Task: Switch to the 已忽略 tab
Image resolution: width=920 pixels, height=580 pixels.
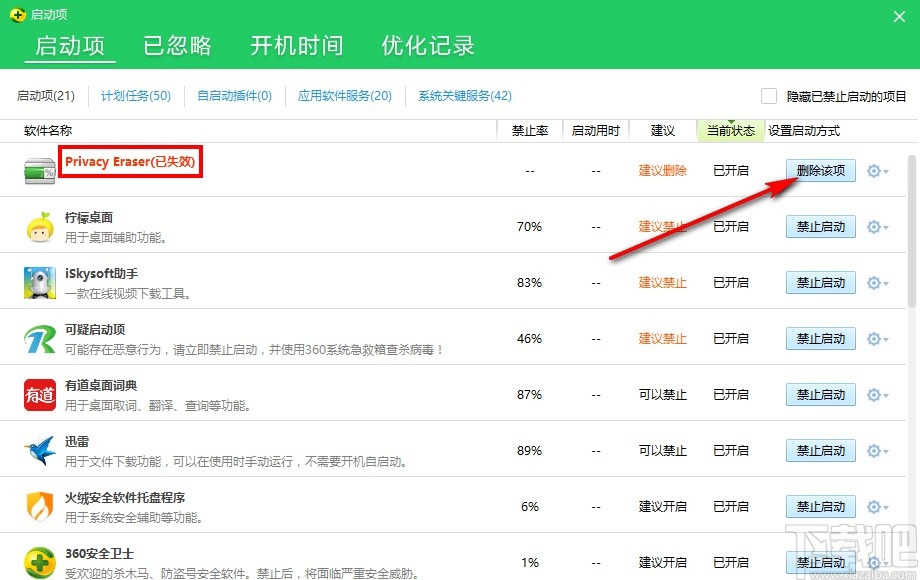Action: click(x=176, y=45)
